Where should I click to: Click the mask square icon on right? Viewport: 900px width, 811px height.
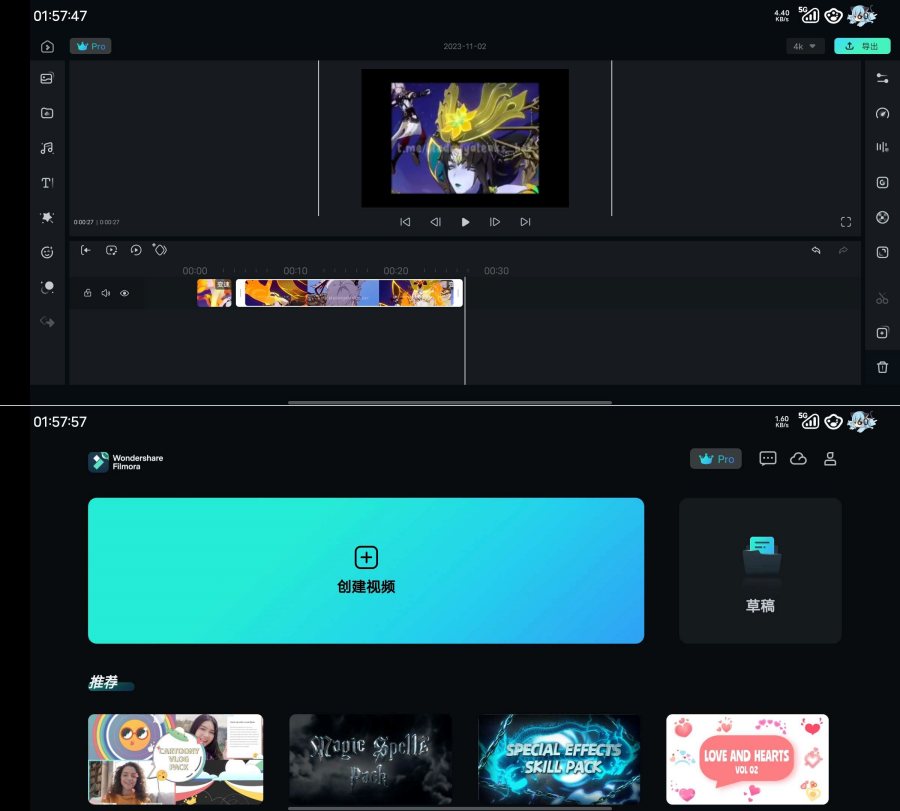(882, 252)
